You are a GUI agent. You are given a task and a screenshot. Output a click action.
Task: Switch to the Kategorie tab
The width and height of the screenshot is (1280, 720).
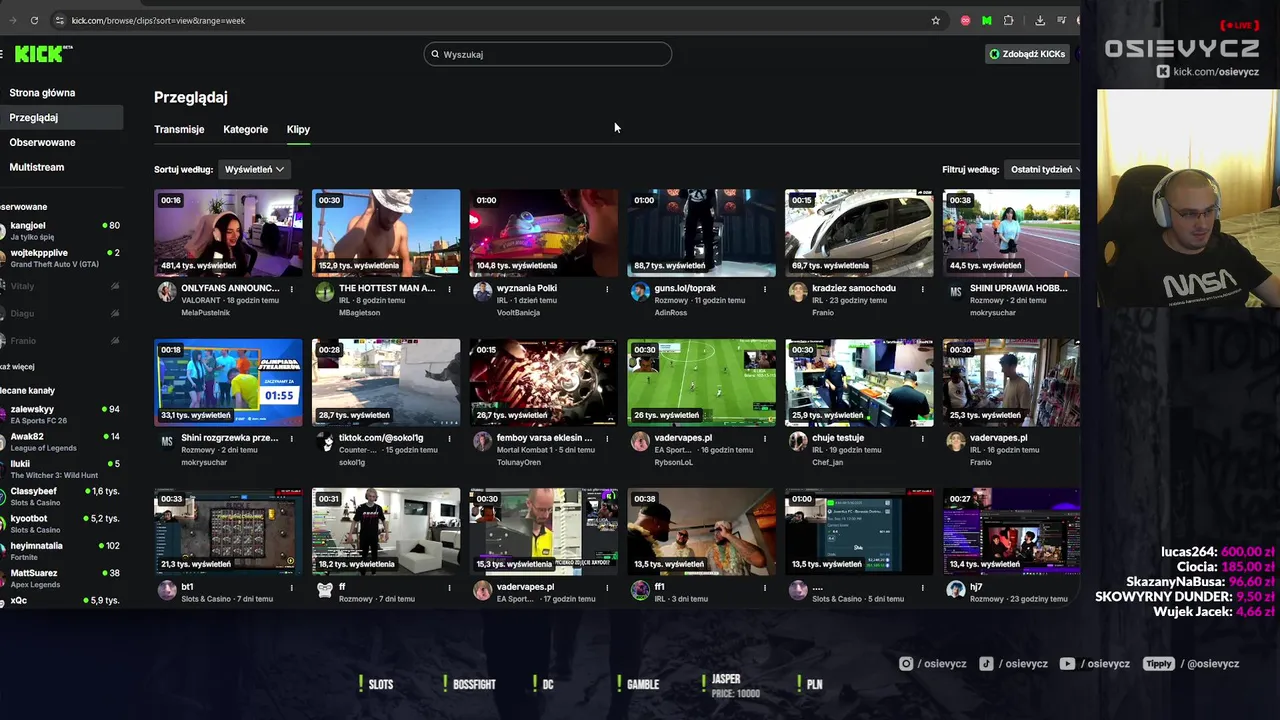point(245,129)
